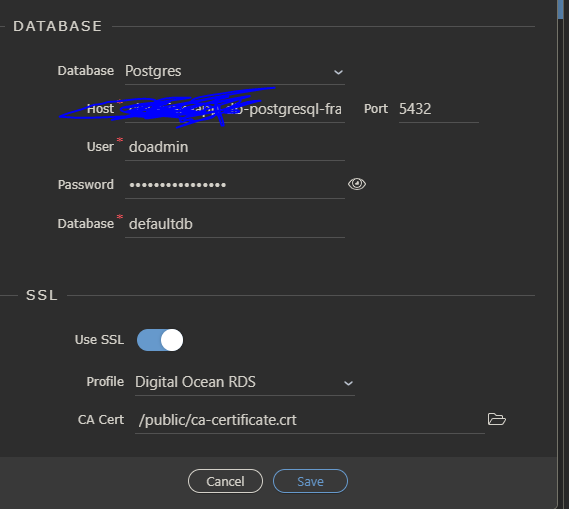569x509 pixels.
Task: Click the SSL section heading
Action: pos(42,295)
